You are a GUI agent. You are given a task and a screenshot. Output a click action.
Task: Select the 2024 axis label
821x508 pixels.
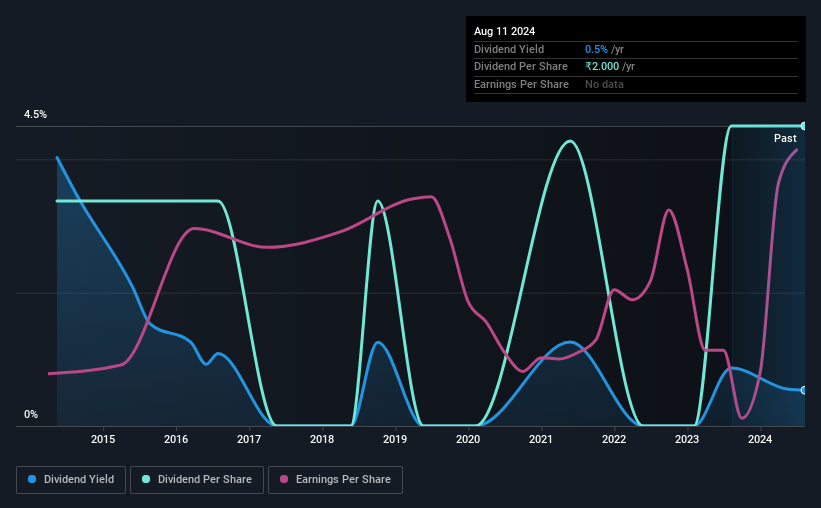click(x=760, y=439)
